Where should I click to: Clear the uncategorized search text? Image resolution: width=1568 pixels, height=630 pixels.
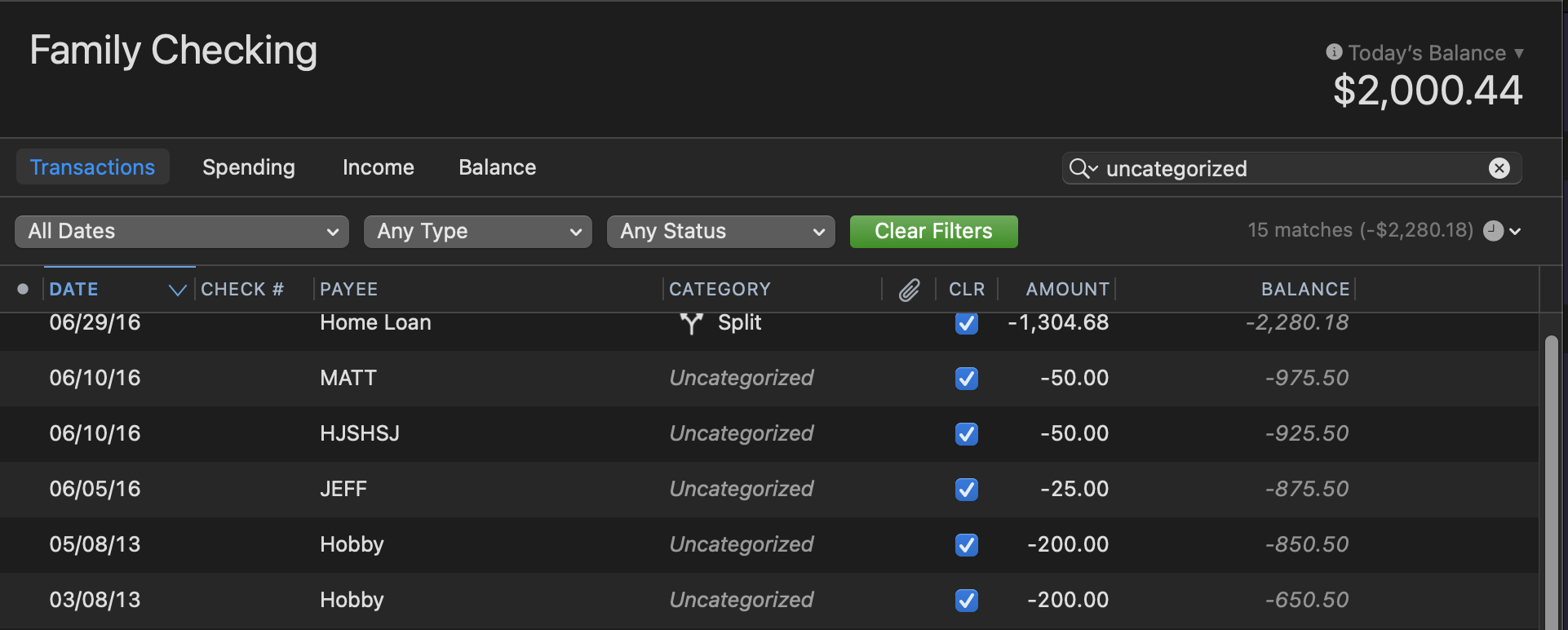pyautogui.click(x=1499, y=168)
